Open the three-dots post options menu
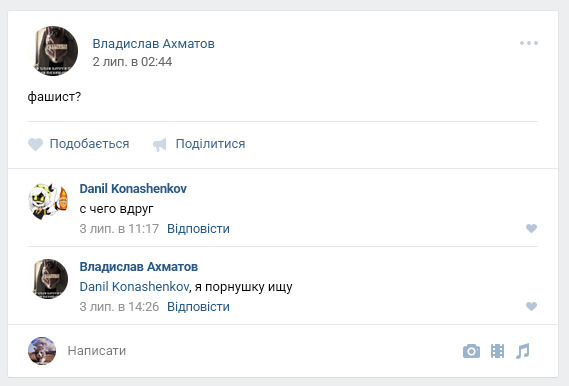The width and height of the screenshot is (569, 386). point(529,43)
